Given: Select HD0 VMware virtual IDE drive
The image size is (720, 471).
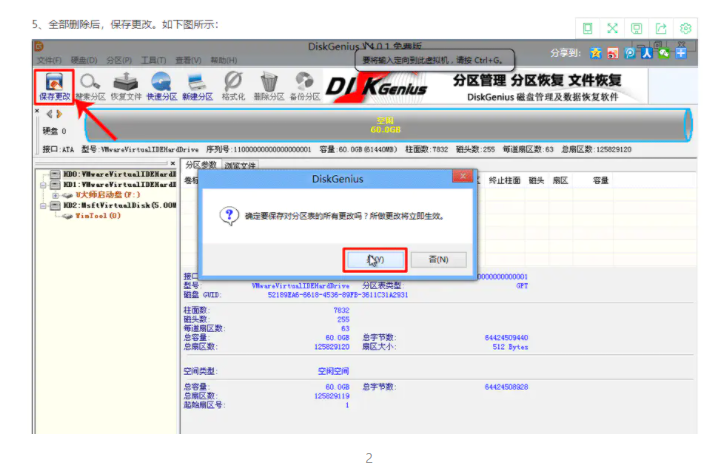Looking at the screenshot, I should (x=114, y=174).
